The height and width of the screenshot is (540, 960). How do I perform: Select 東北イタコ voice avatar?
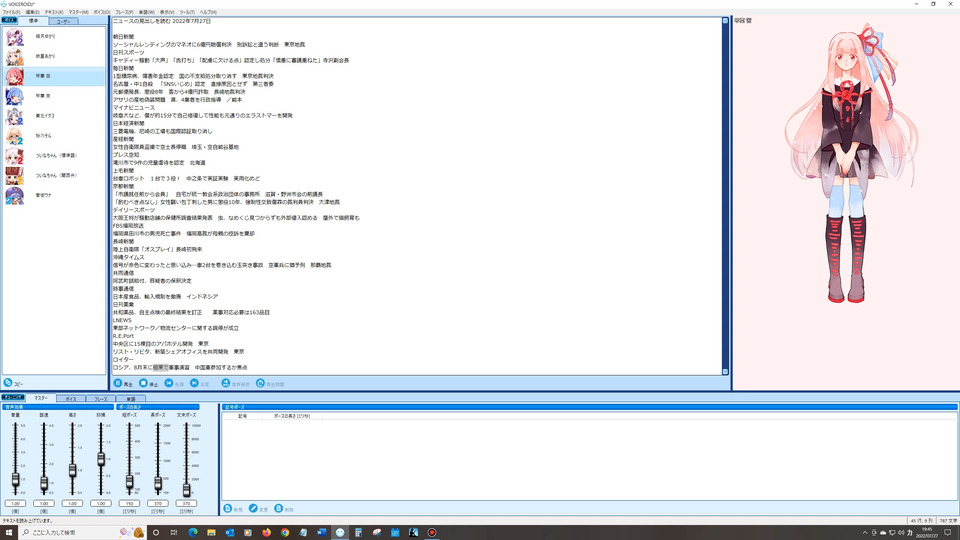pyautogui.click(x=15, y=116)
